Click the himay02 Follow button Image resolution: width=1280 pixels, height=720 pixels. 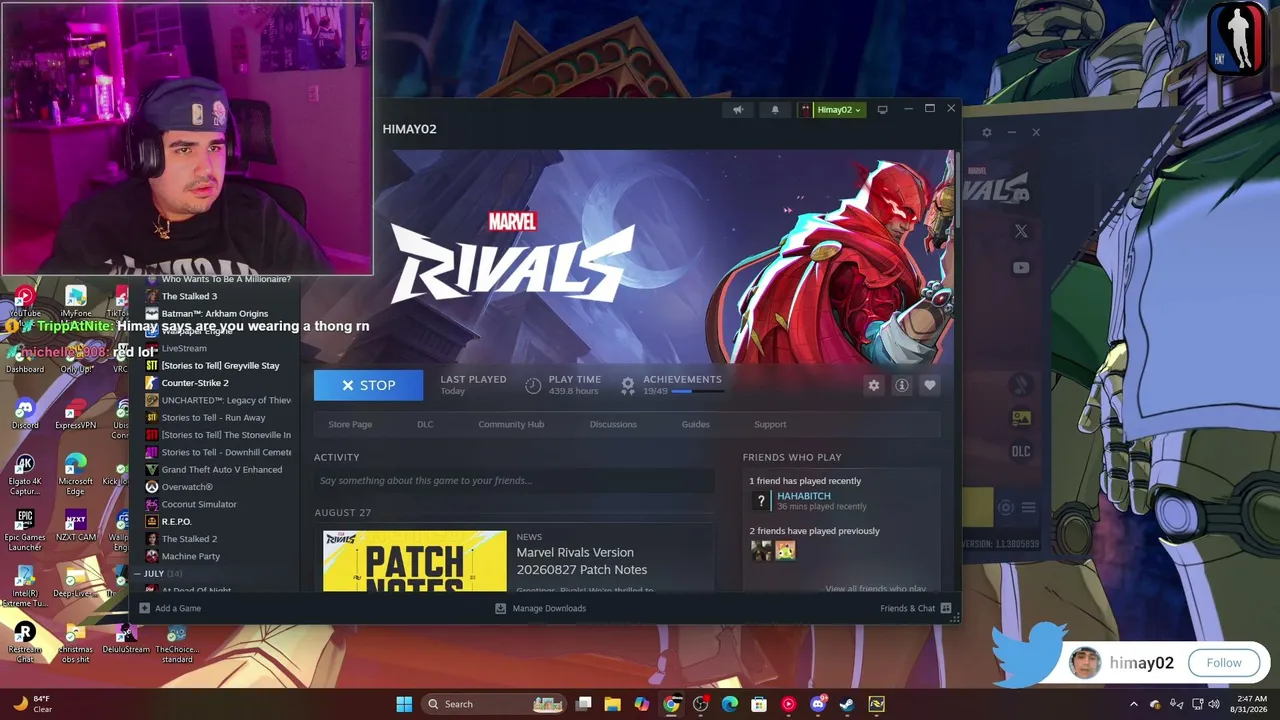coord(1223,663)
